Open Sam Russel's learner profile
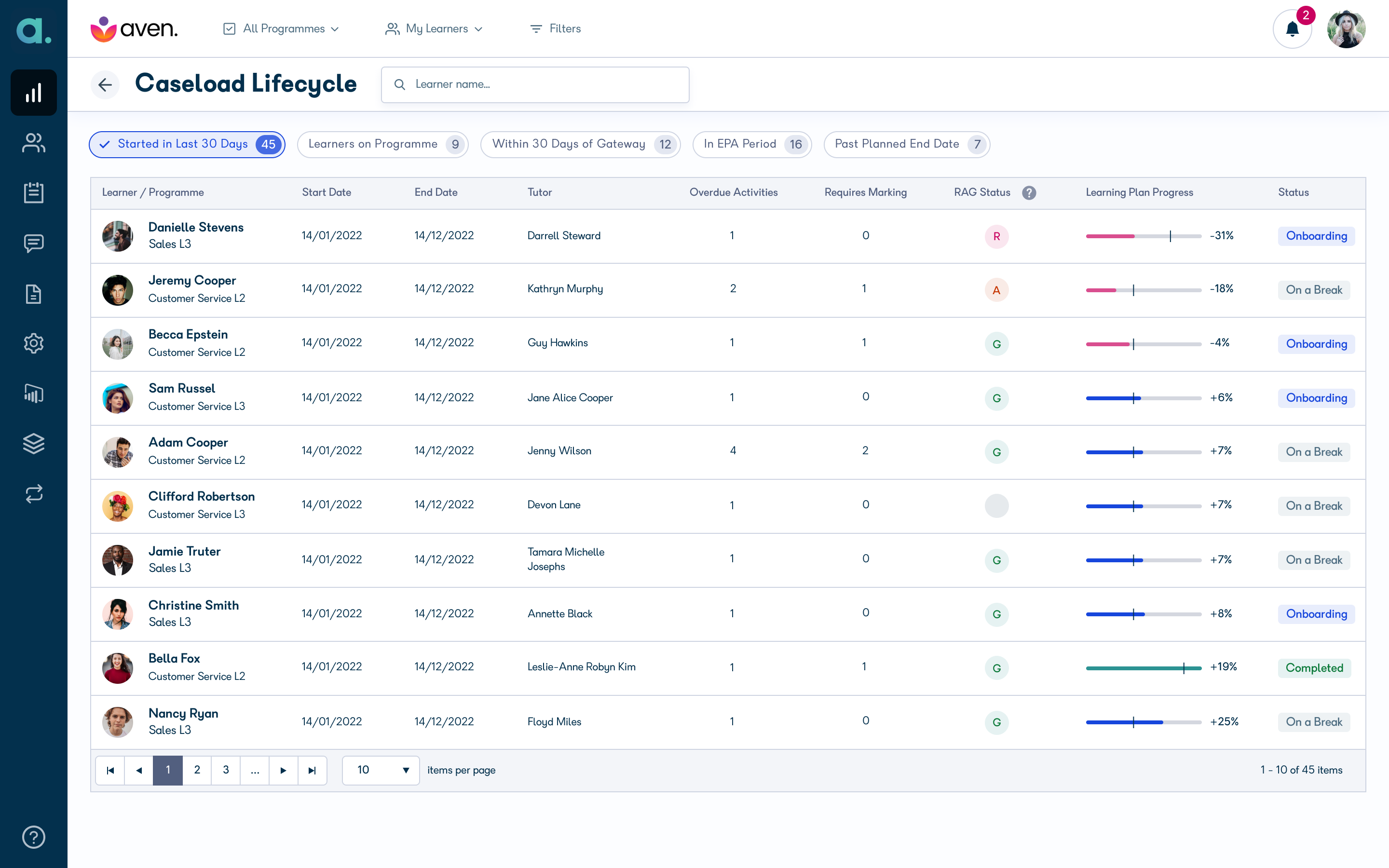 pyautogui.click(x=181, y=389)
